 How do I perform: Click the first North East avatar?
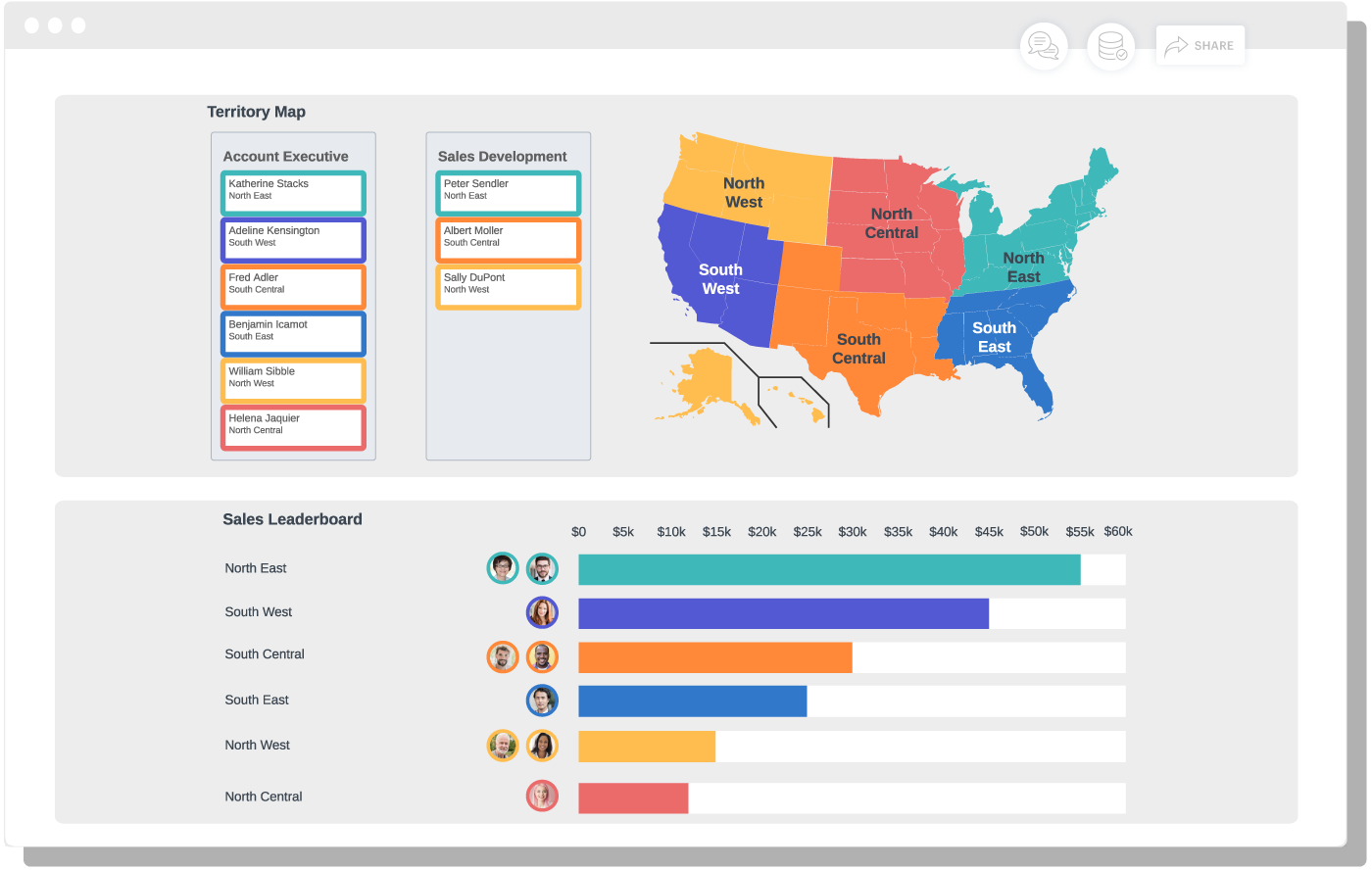click(x=503, y=568)
